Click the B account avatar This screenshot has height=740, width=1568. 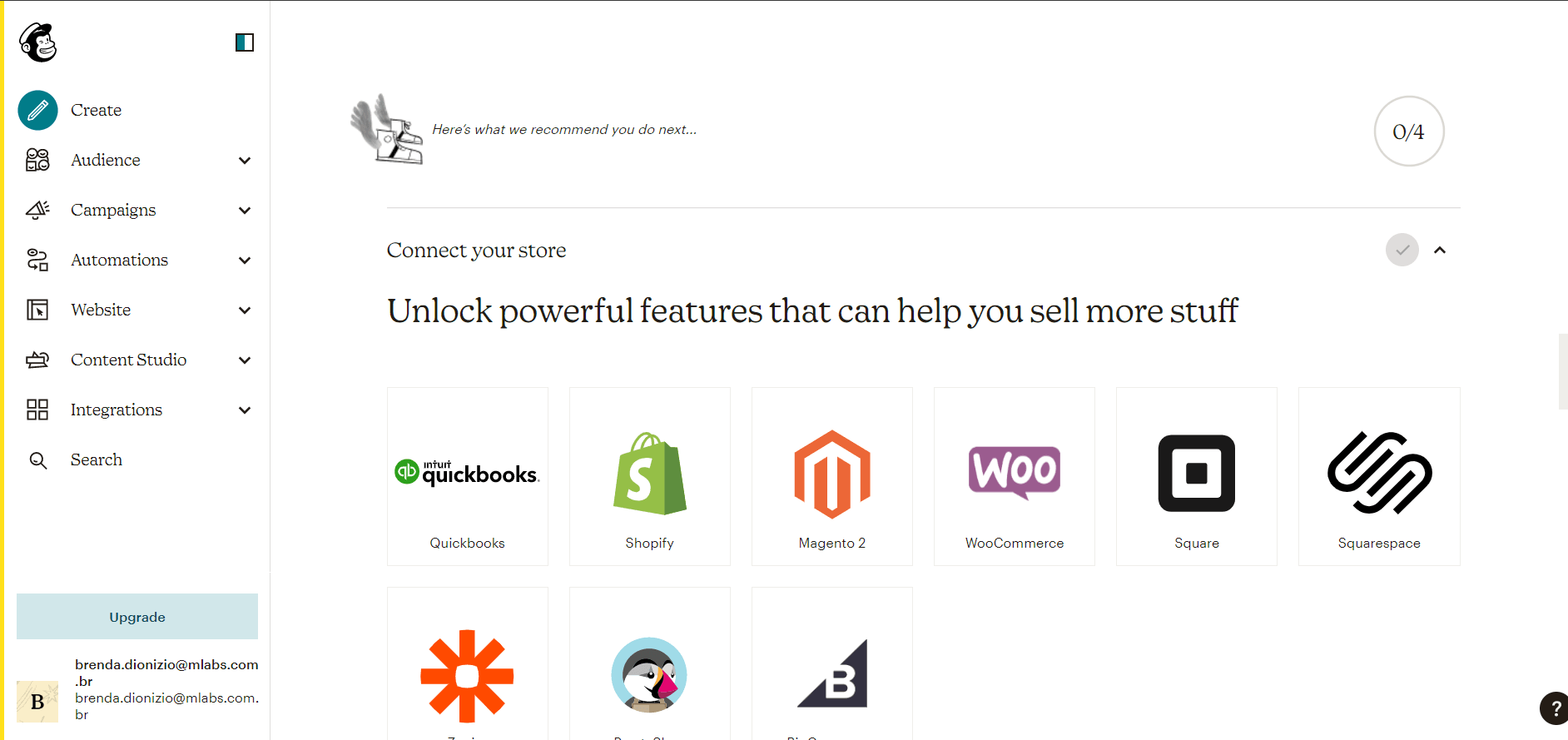[37, 702]
